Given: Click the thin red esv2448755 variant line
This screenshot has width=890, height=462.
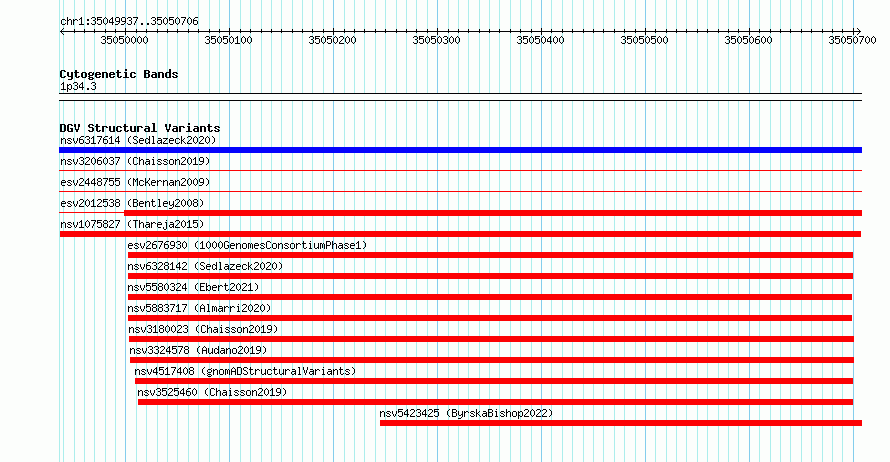Looking at the screenshot, I should coord(460,191).
